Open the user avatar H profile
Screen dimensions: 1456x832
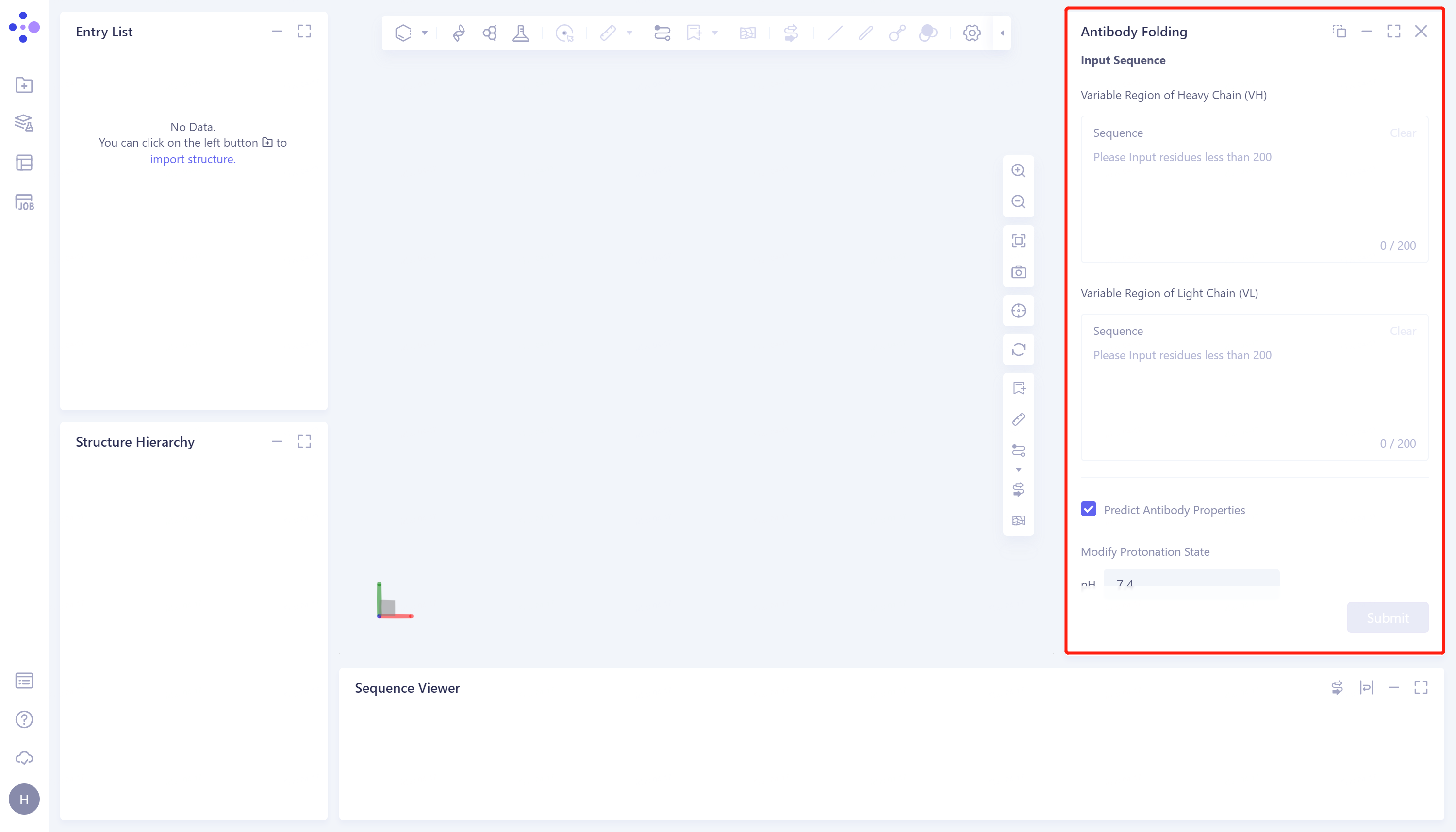(x=24, y=799)
